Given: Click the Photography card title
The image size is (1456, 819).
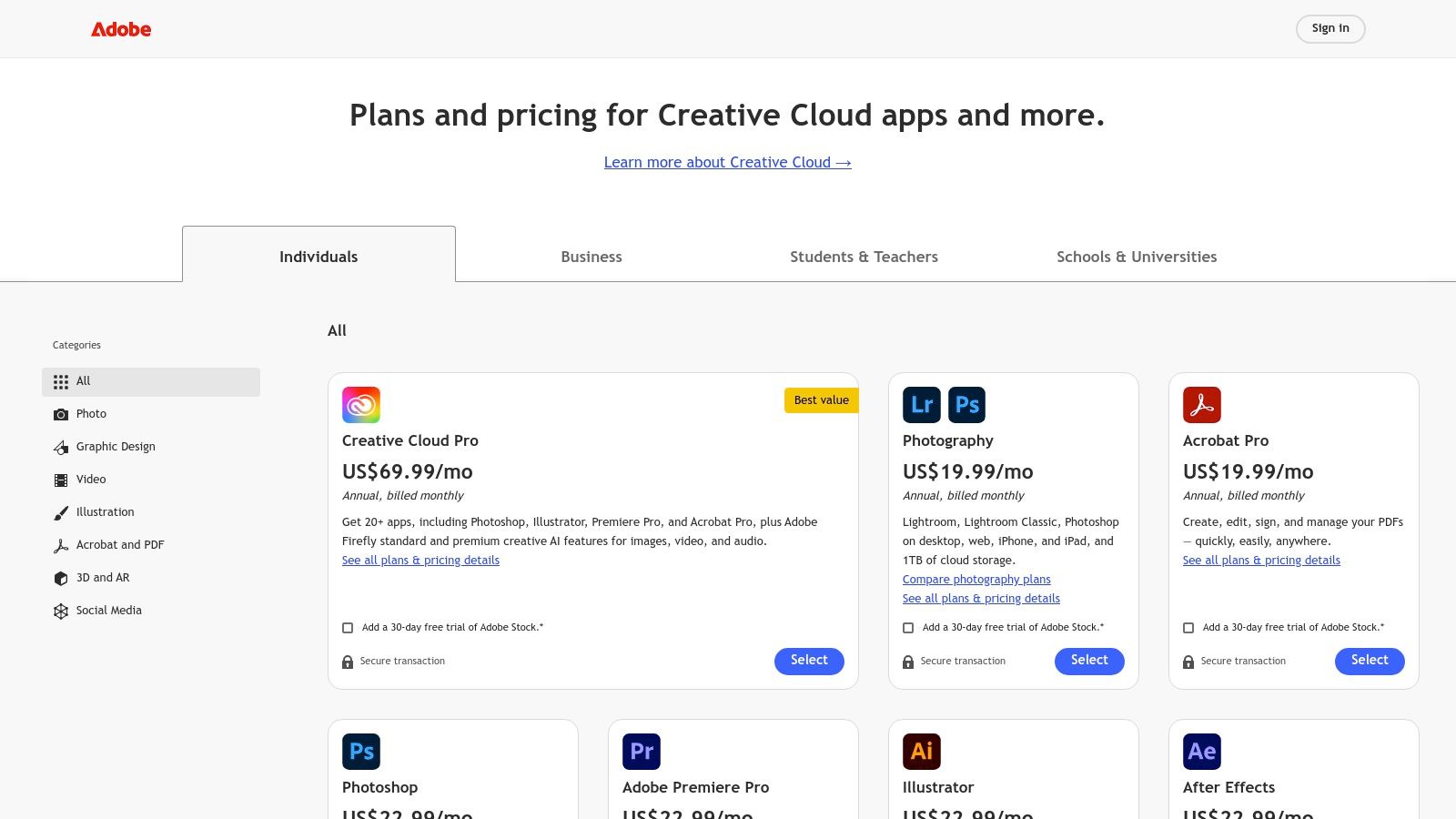Looking at the screenshot, I should pos(948,441).
